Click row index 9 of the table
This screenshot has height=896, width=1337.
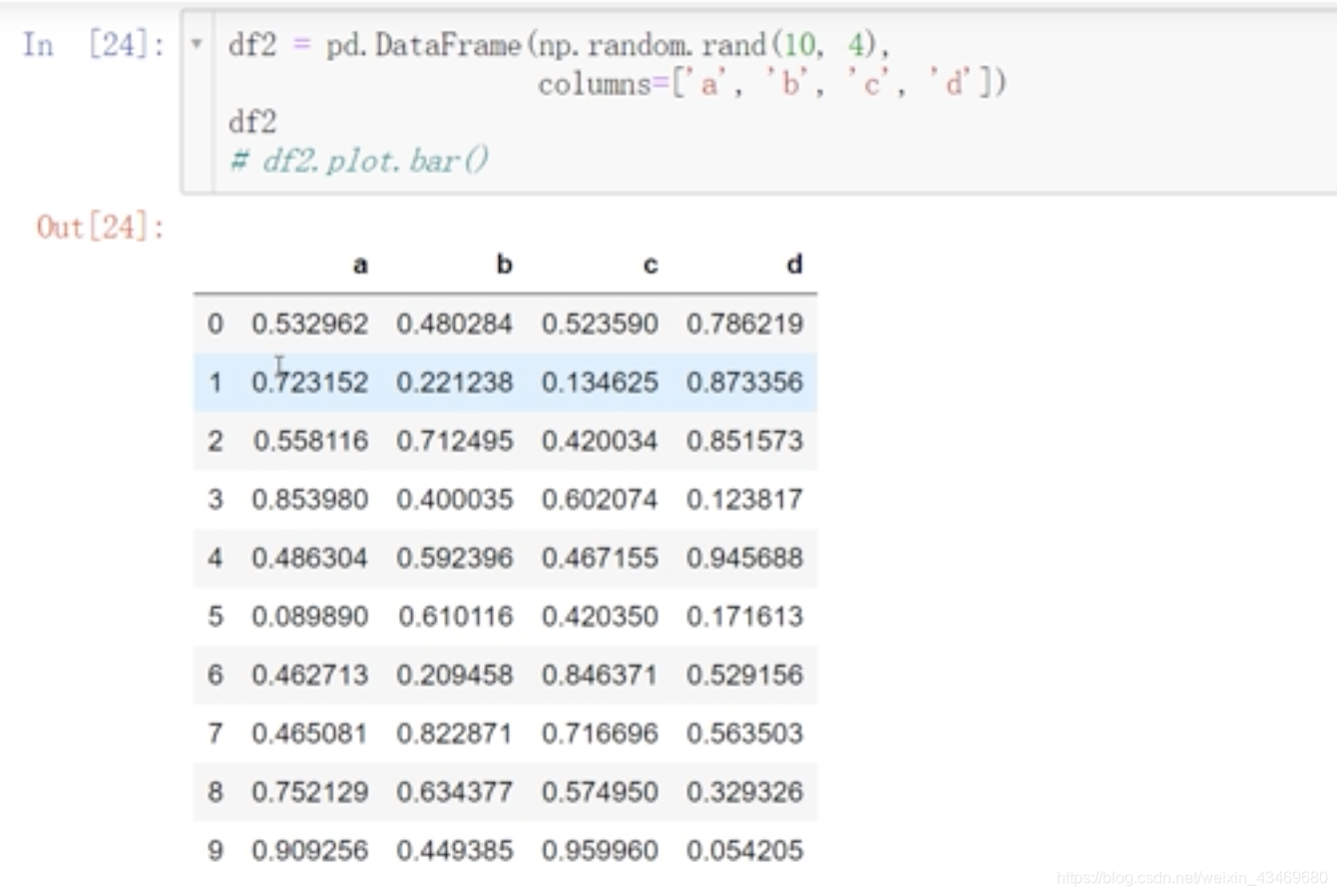(216, 850)
